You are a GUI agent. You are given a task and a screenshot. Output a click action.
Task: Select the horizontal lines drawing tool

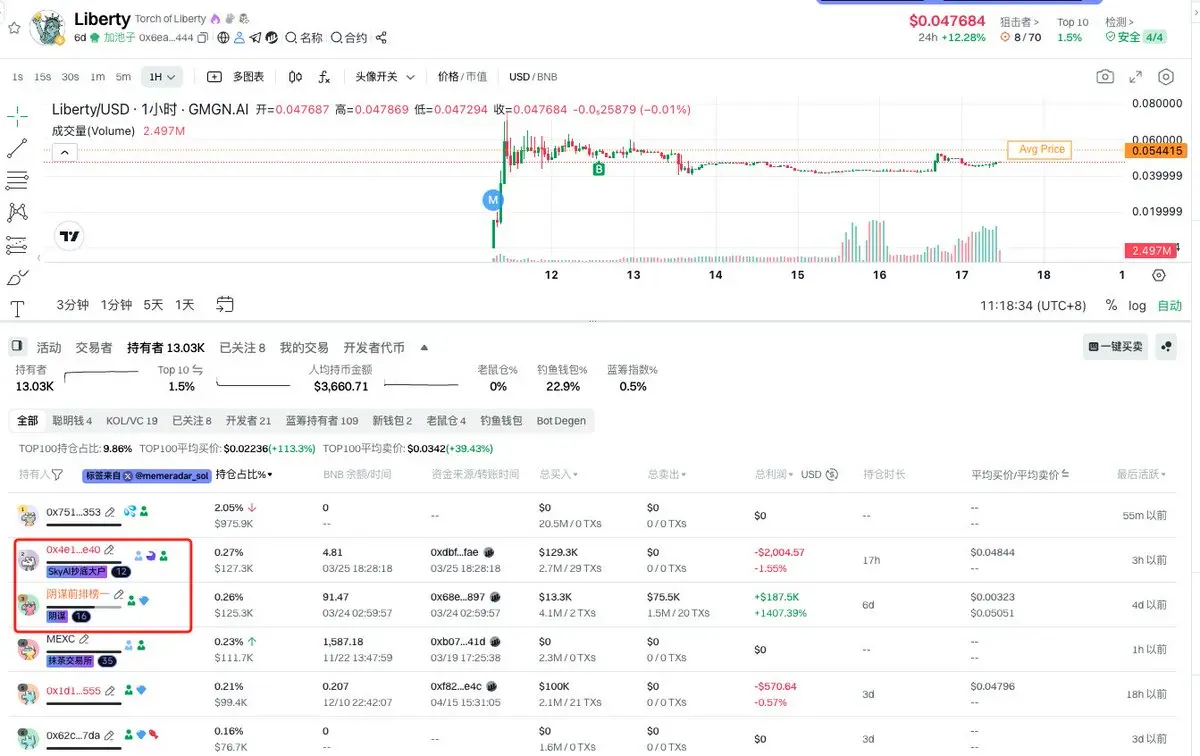(17, 180)
